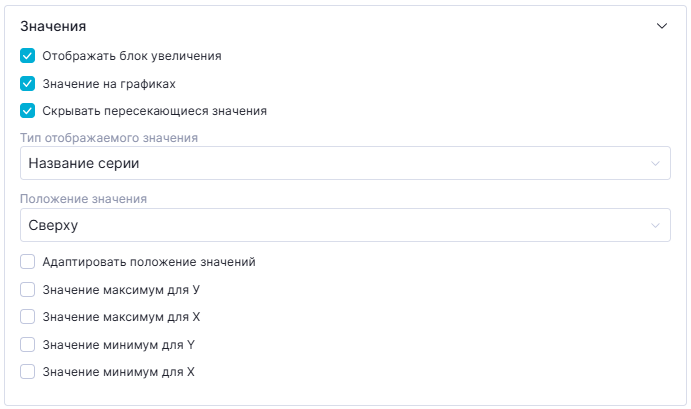Screen dimensions: 691x409
Task: Click the arrow icon in Сверху field
Action: 655,225
